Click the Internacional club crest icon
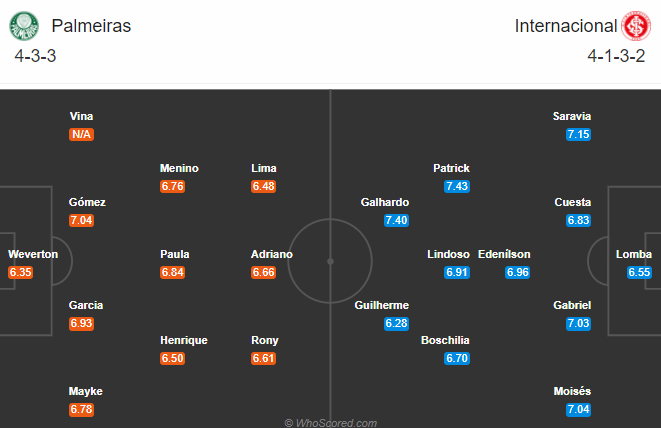 (x=636, y=26)
